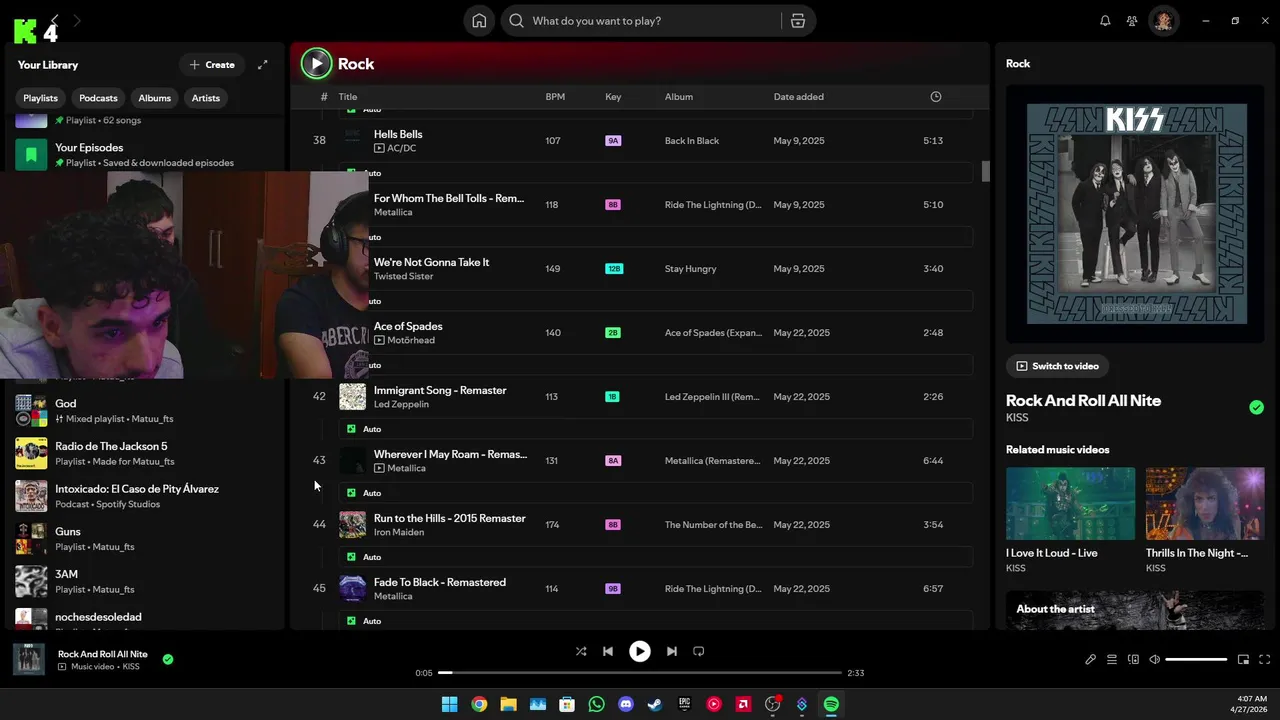Toggle saved checkmark in player bar
1280x720 pixels.
(168, 659)
